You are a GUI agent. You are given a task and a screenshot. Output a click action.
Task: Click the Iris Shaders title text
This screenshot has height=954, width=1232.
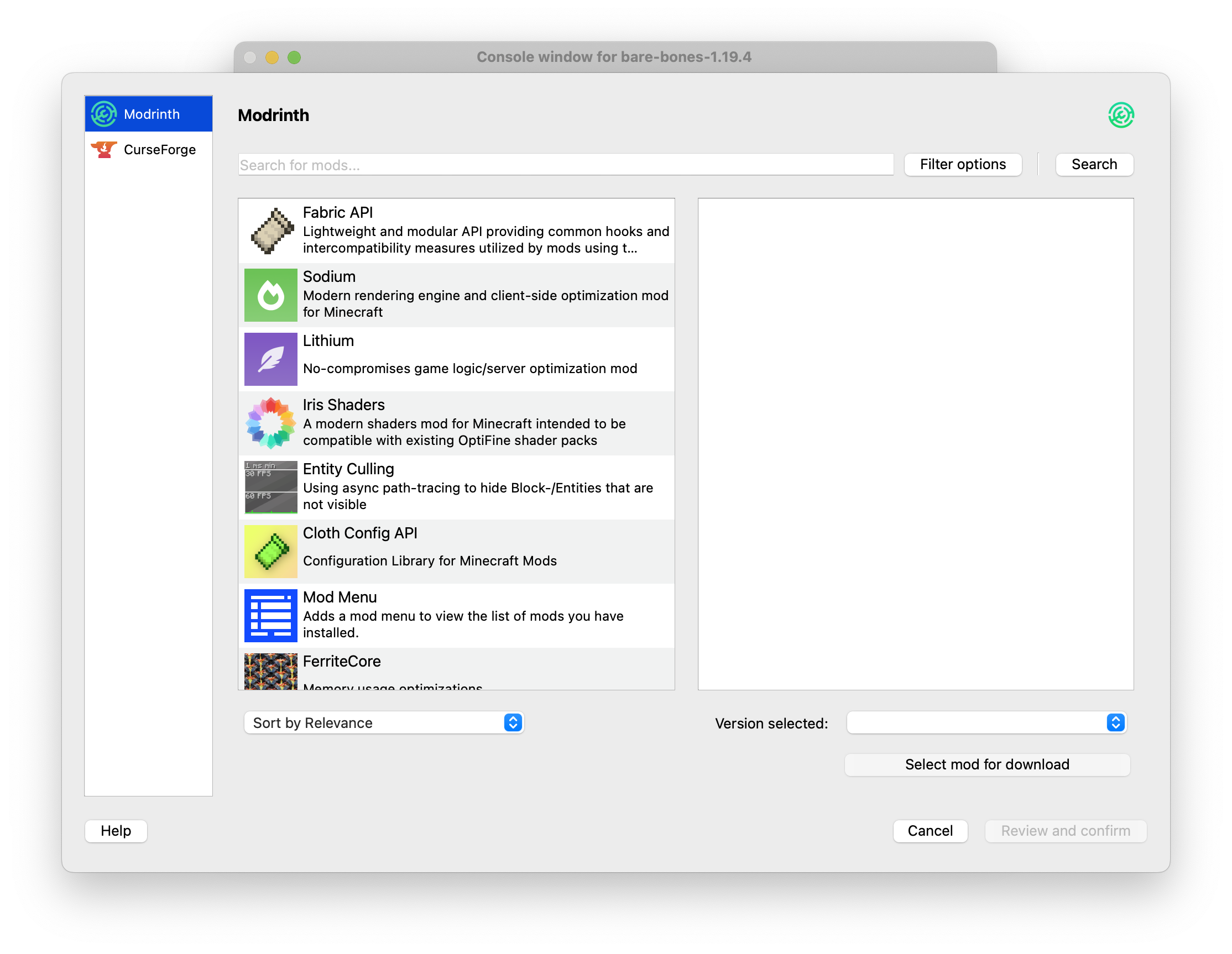343,405
